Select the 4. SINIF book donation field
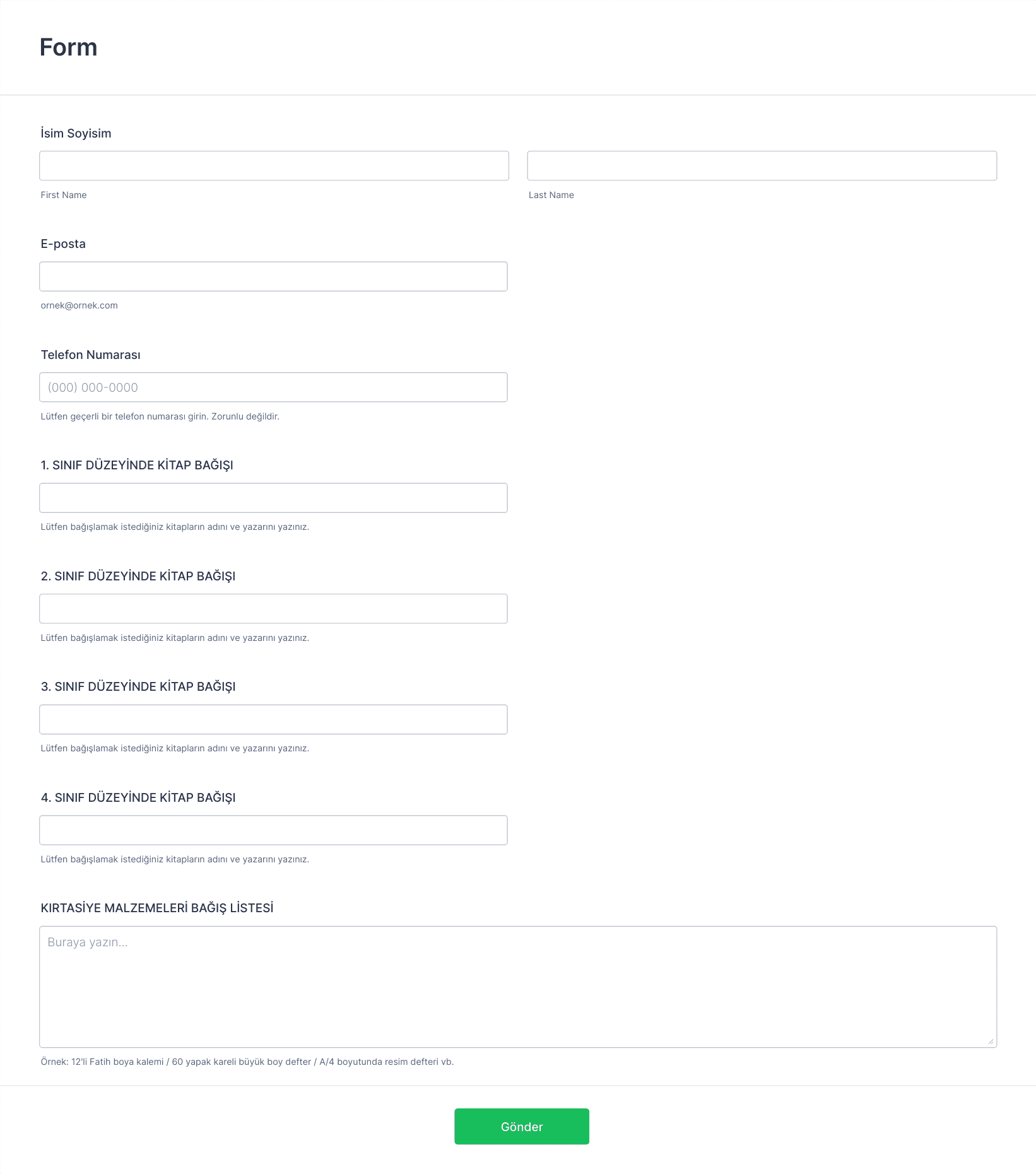 tap(273, 830)
